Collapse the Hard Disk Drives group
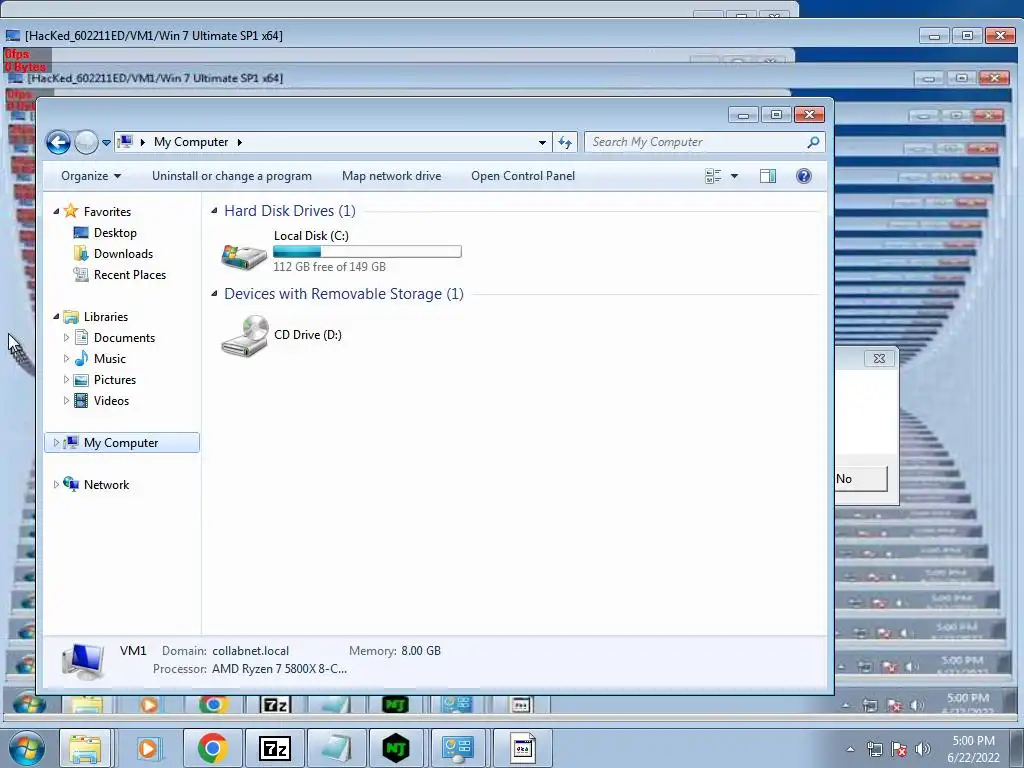Image resolution: width=1024 pixels, height=768 pixels. point(214,210)
